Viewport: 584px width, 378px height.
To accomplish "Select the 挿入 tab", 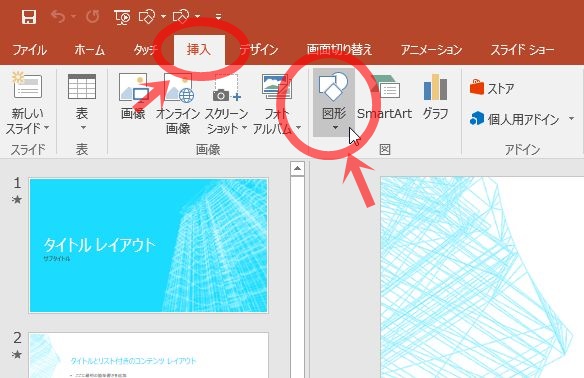I will (199, 50).
